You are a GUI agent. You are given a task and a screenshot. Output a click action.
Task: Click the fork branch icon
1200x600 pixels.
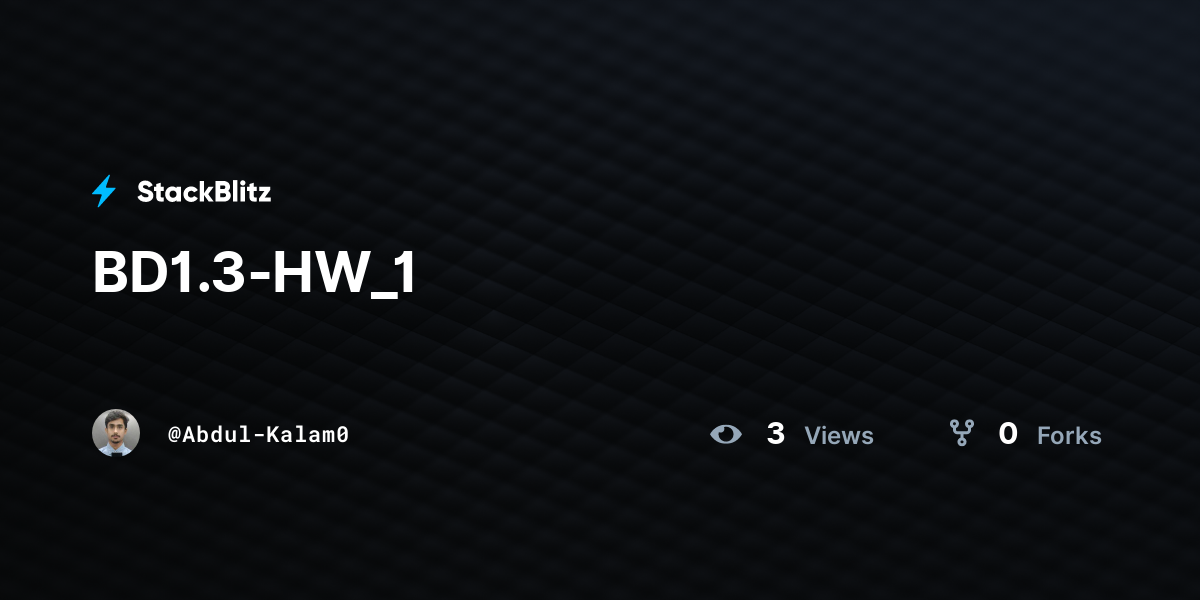pos(962,433)
